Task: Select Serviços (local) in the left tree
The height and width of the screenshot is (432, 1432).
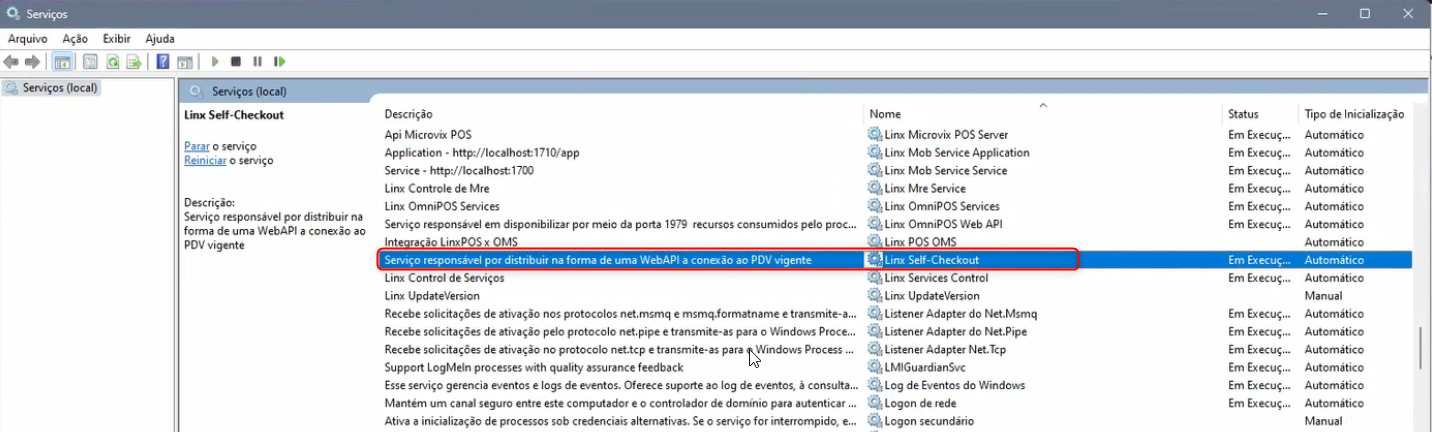Action: [x=60, y=88]
